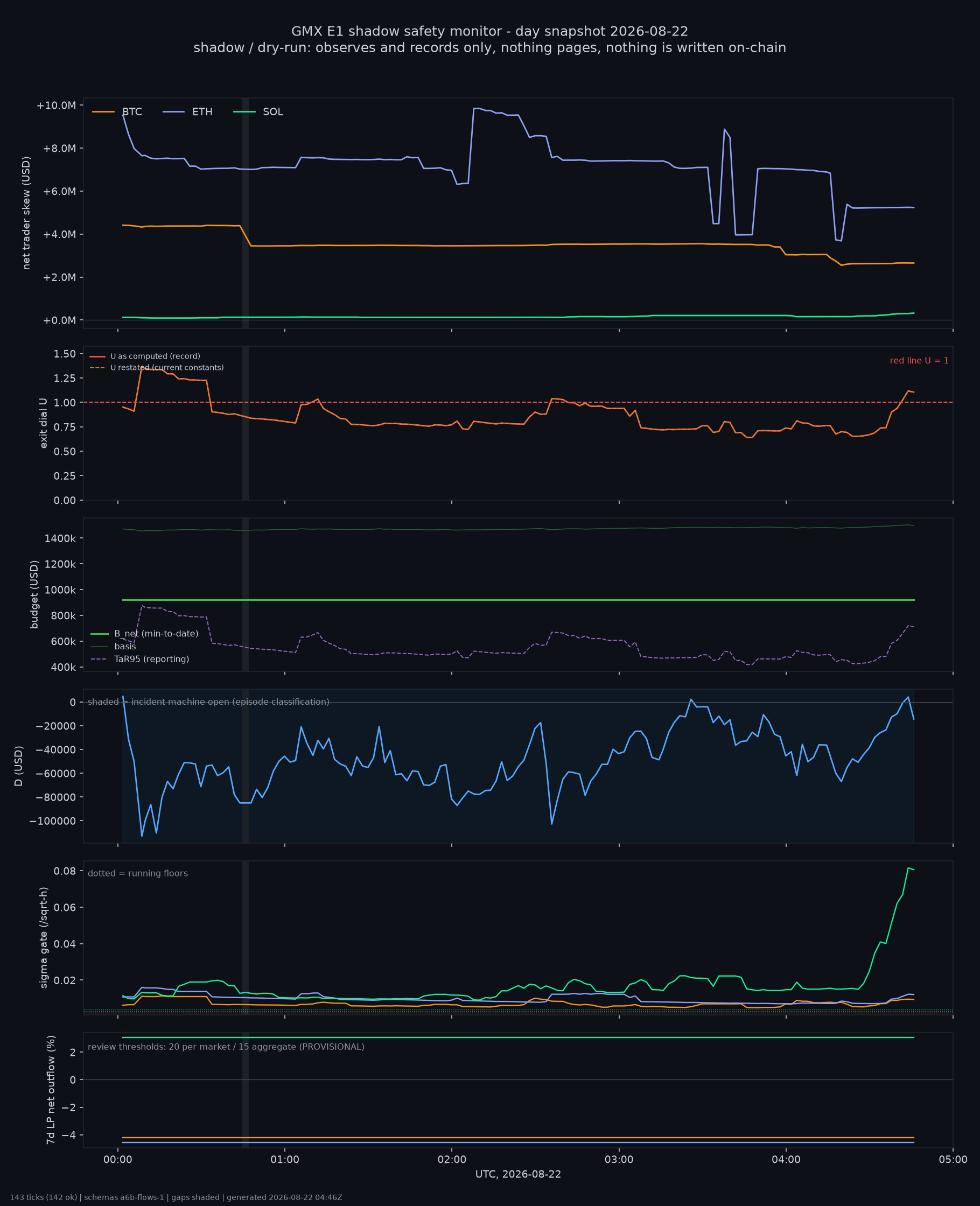Screen dimensions: 980x1206
Task: Click the 02:00 time tick label
Action: pos(452,1160)
